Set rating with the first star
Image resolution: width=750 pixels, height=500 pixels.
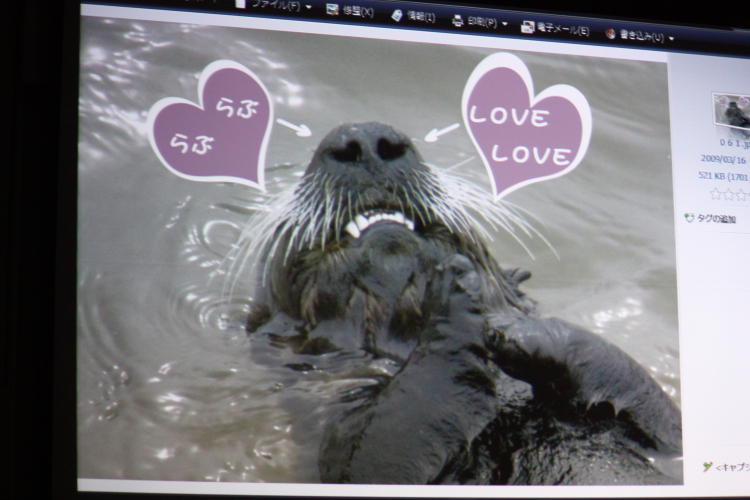tap(716, 194)
